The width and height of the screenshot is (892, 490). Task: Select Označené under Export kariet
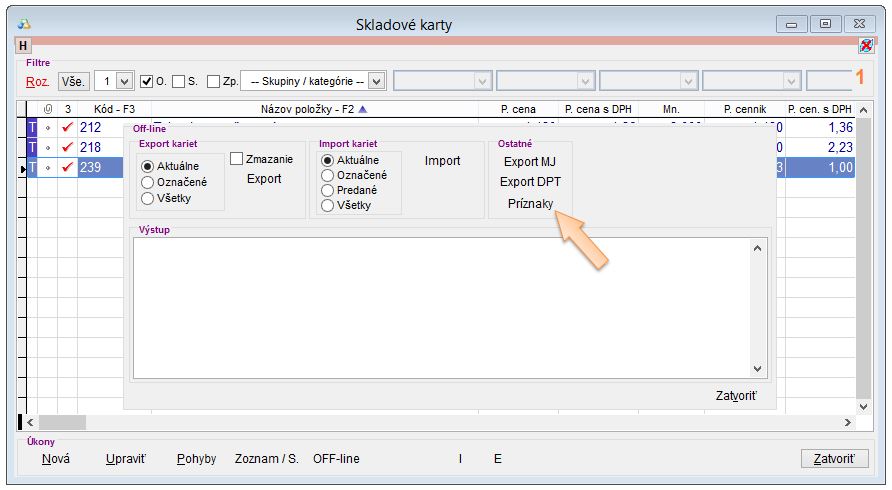point(148,182)
